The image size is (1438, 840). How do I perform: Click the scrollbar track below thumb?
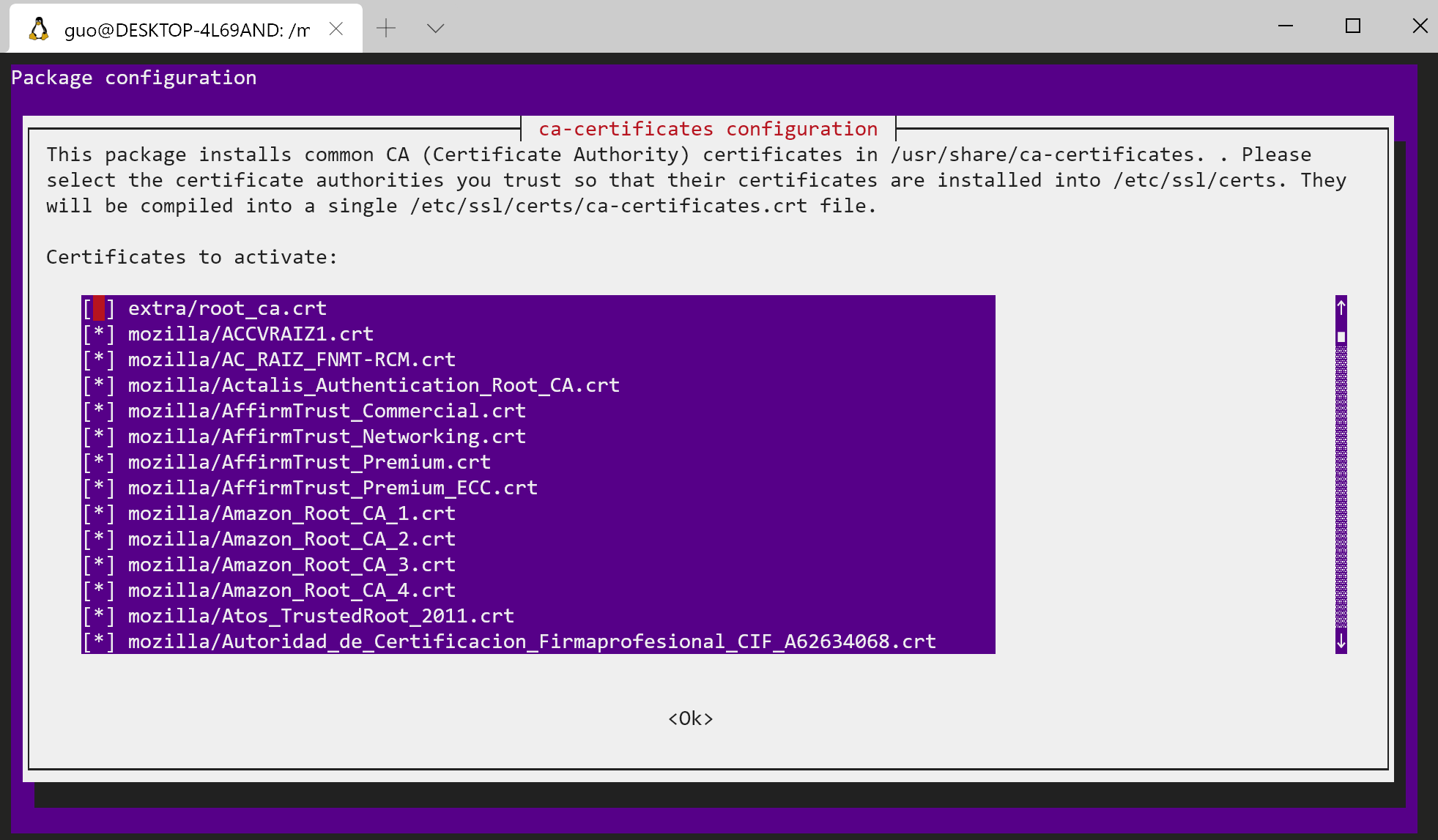[1341, 483]
